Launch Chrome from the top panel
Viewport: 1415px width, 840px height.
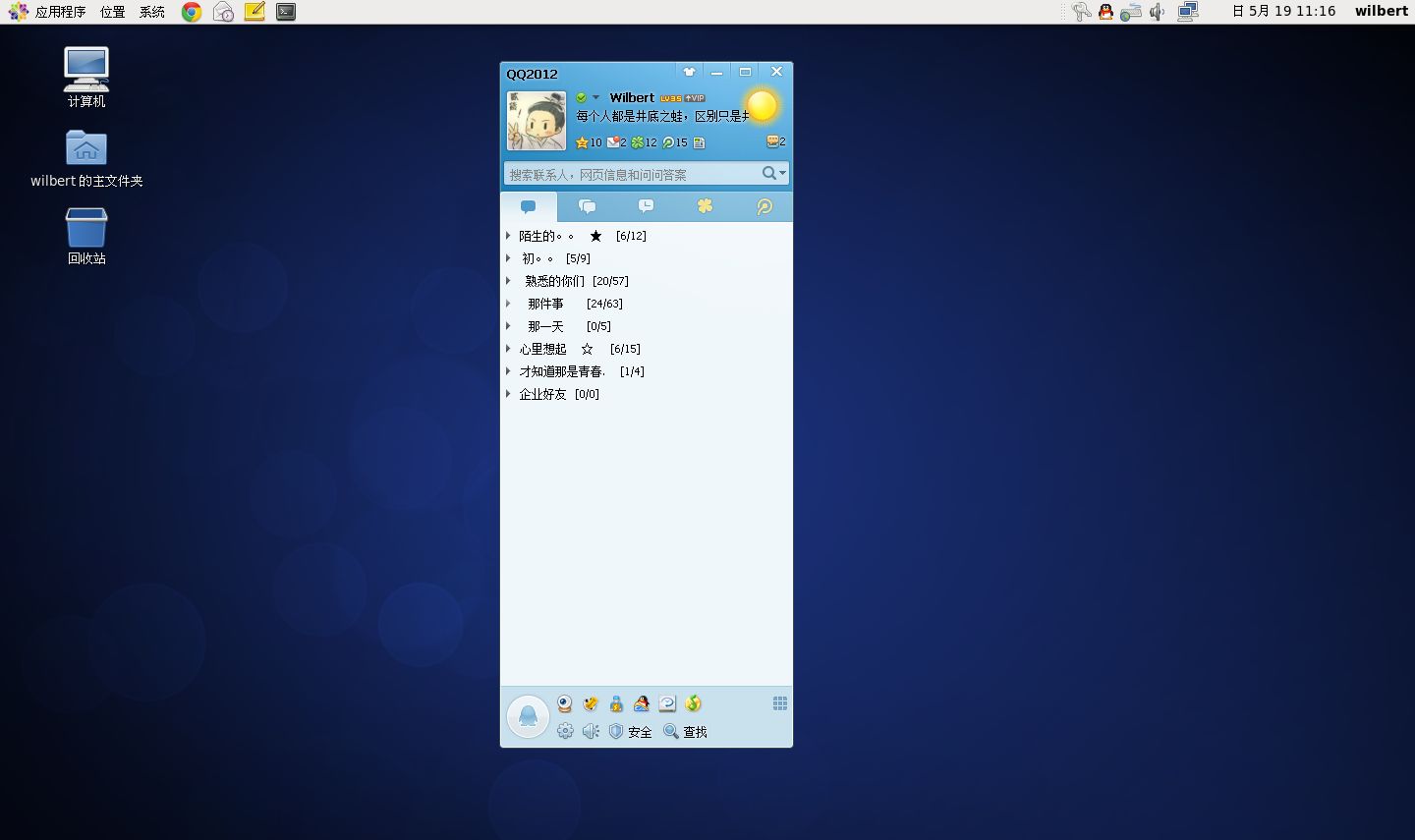tap(192, 12)
